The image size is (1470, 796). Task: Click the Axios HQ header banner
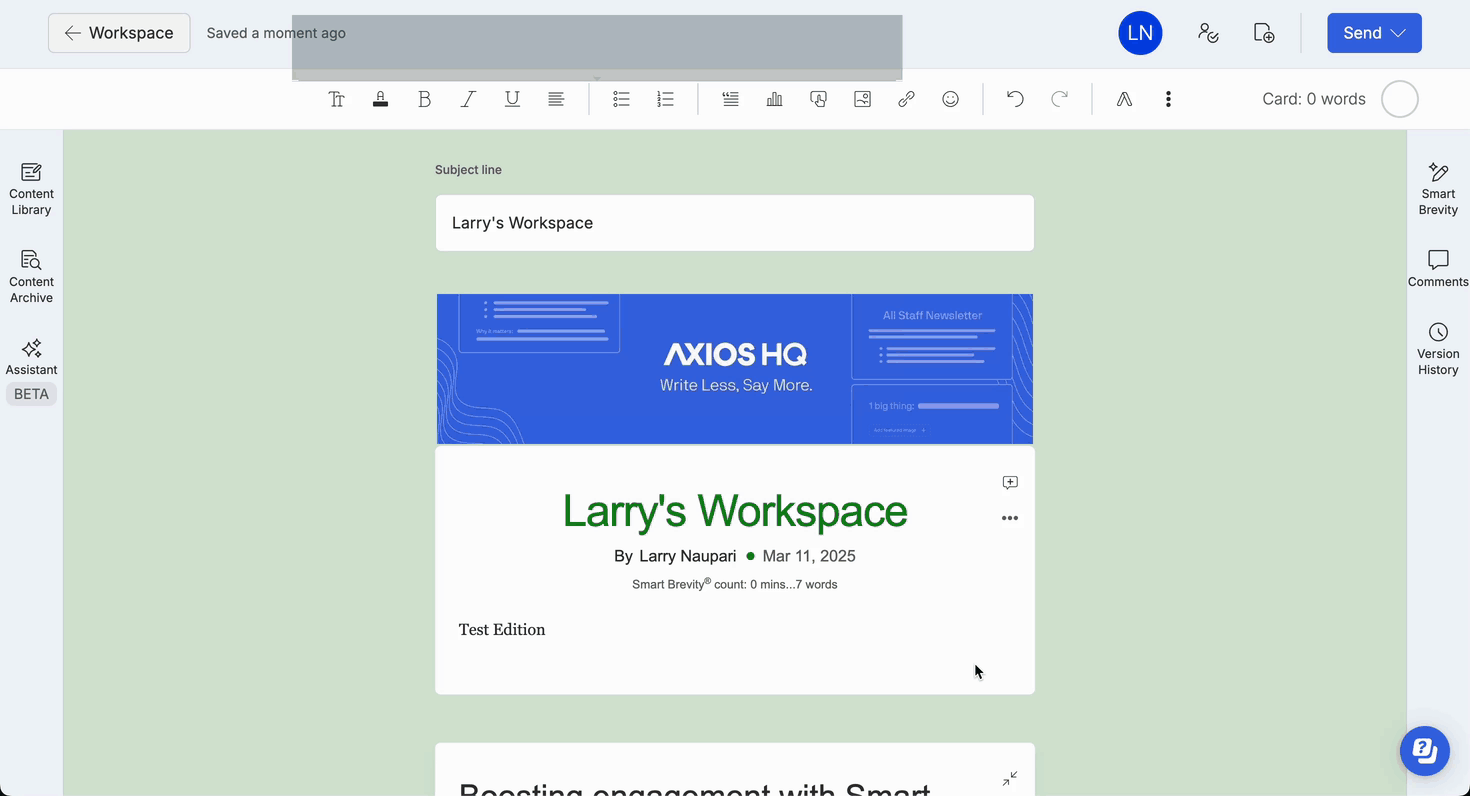tap(735, 369)
